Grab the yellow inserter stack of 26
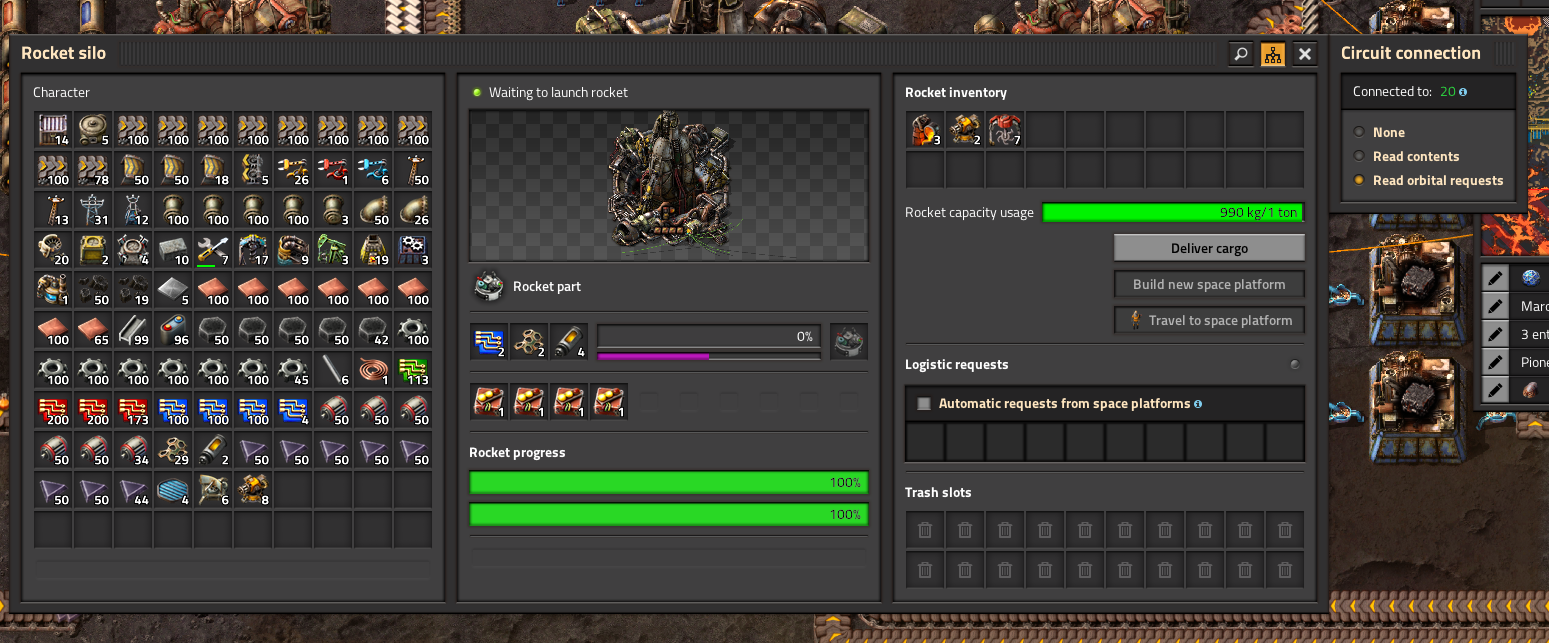This screenshot has height=643, width=1549. click(293, 169)
